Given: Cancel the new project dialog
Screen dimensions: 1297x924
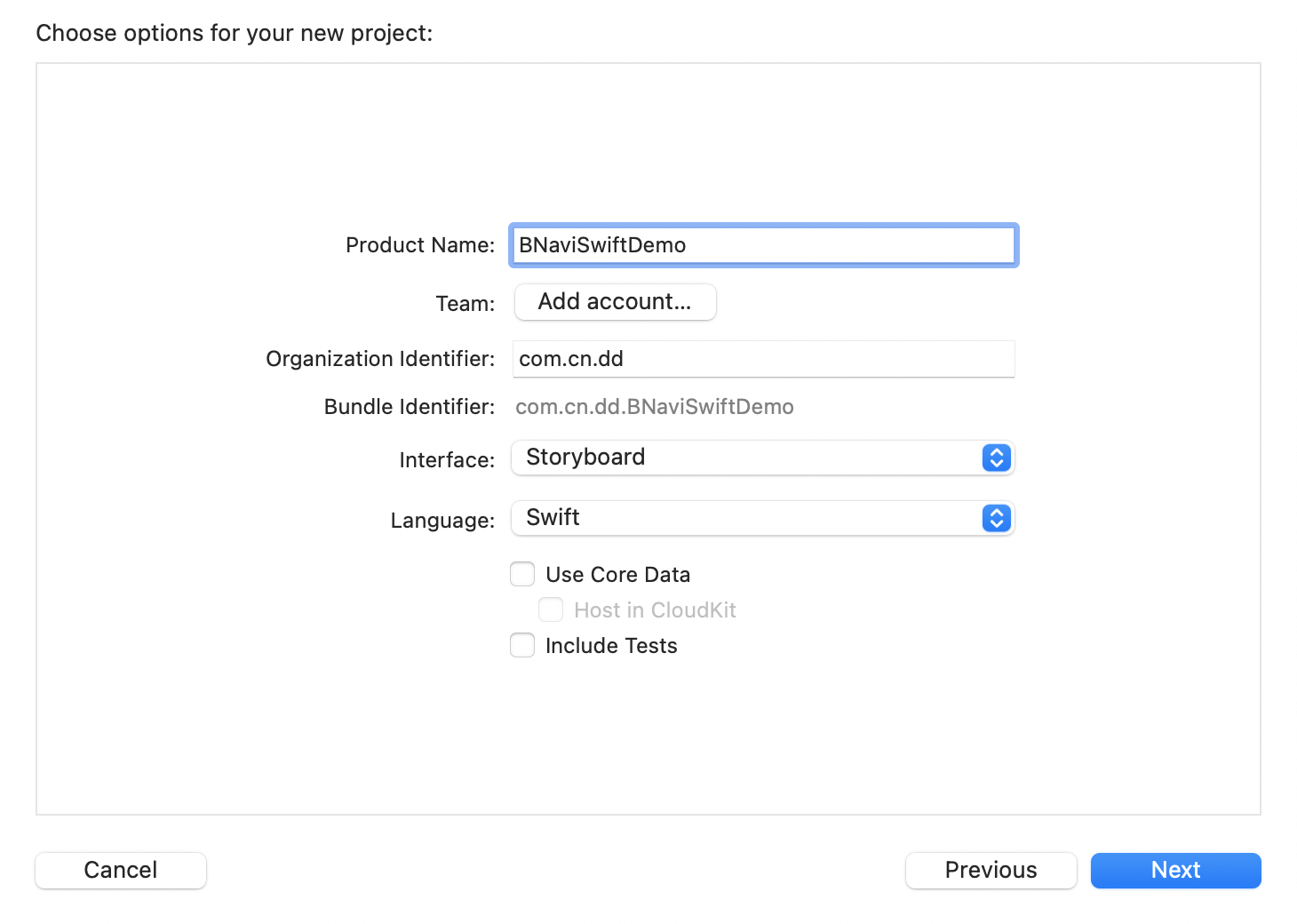Looking at the screenshot, I should point(121,870).
